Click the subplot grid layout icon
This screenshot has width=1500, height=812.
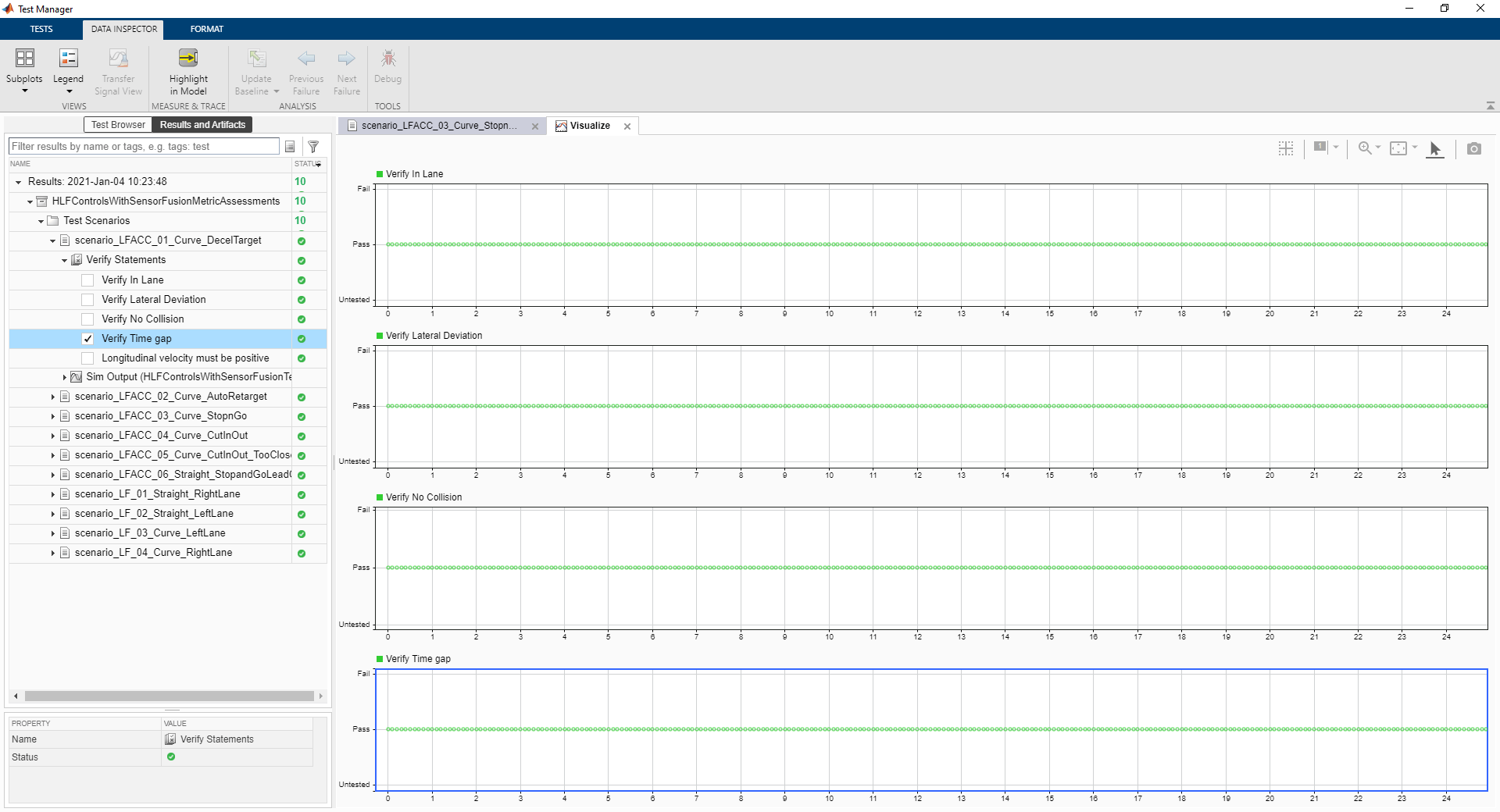pos(1286,148)
